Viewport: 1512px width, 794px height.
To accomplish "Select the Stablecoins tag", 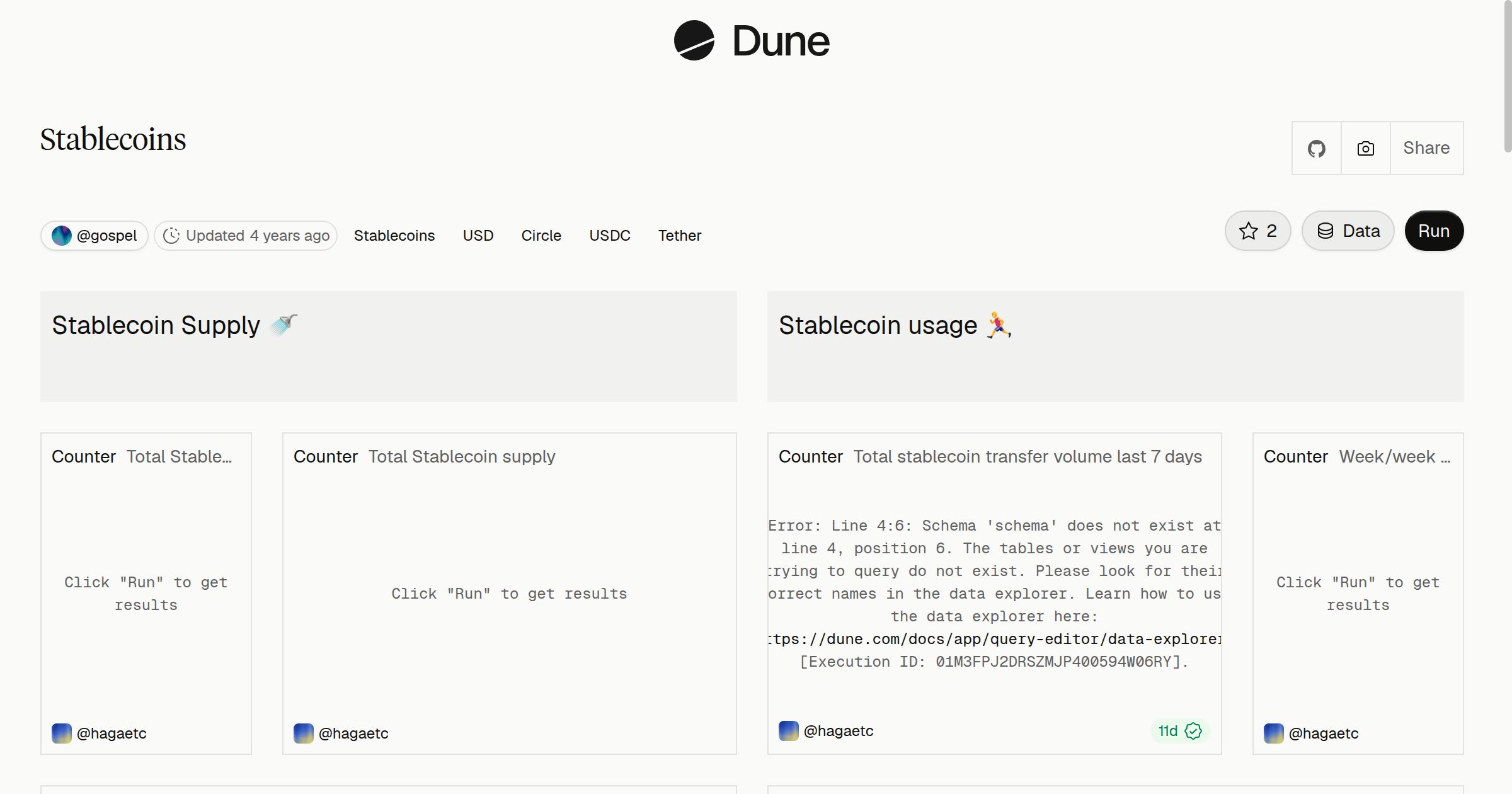I will (394, 236).
